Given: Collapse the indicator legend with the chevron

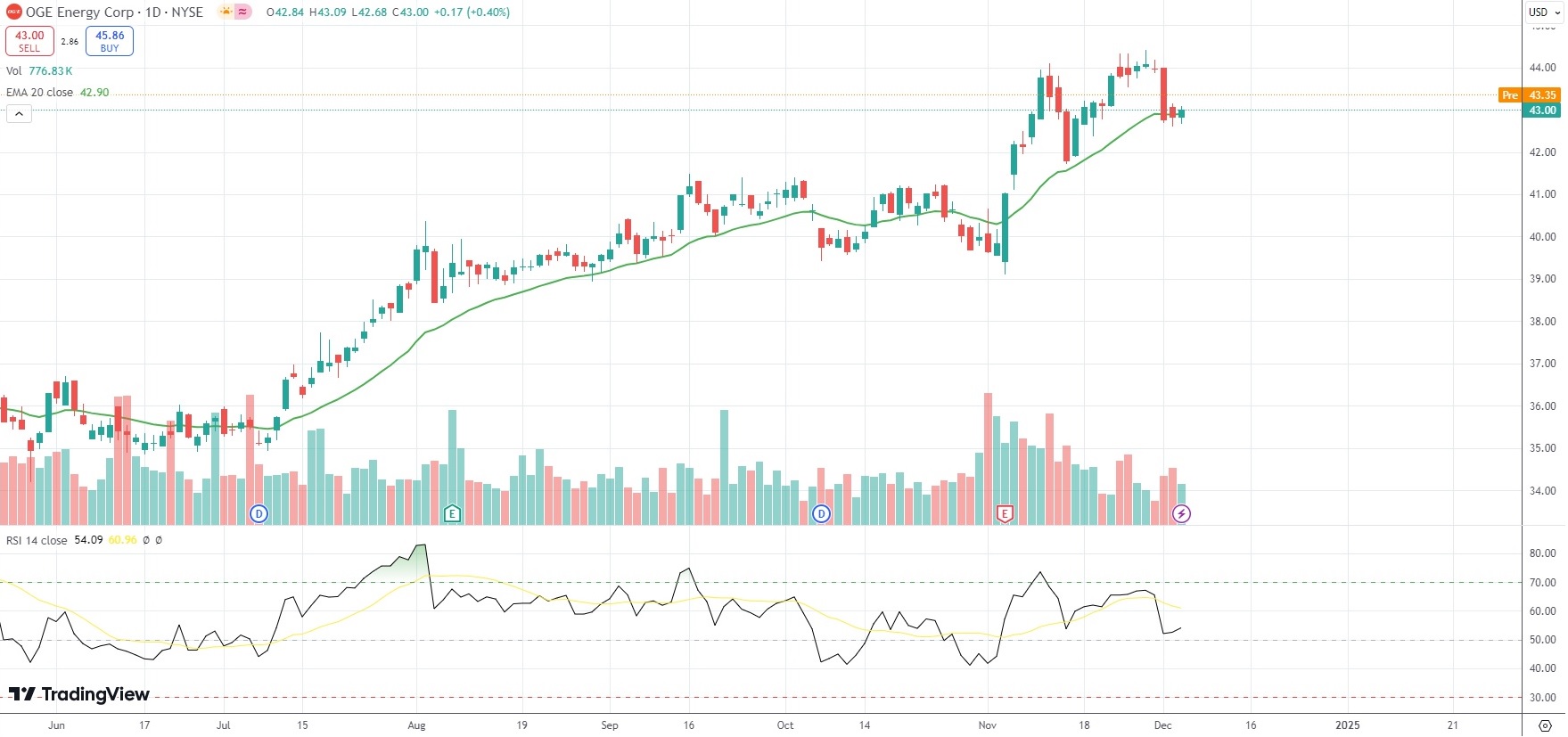Looking at the screenshot, I should click(x=19, y=114).
